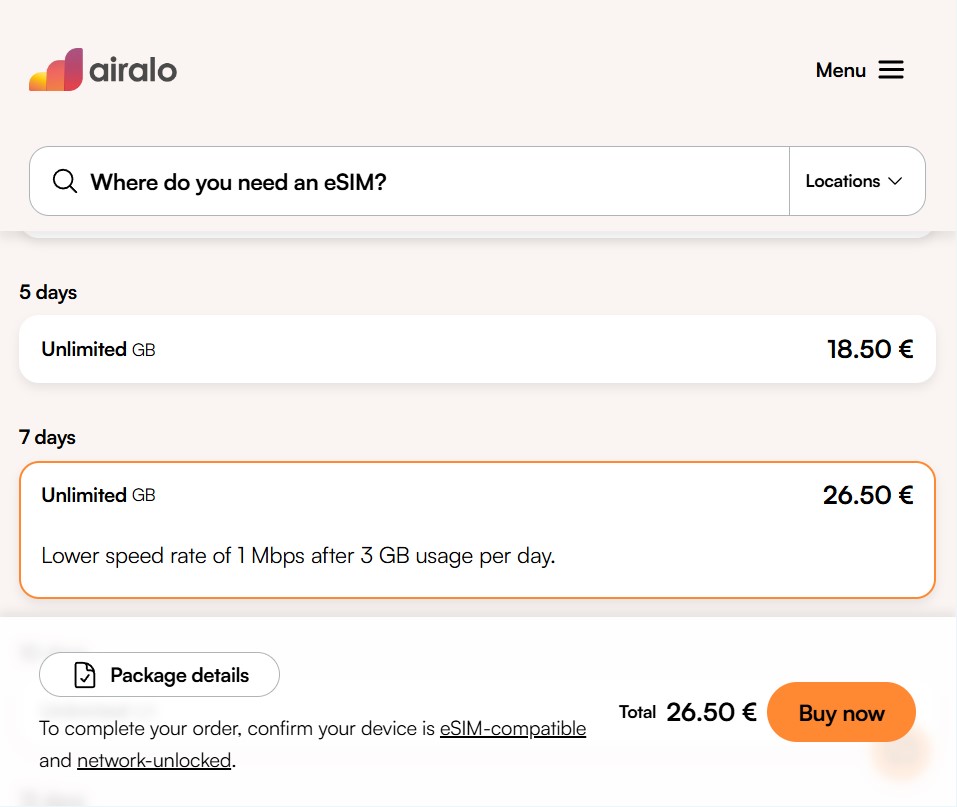Click the Menu label in the header
This screenshot has height=807, width=957.
(840, 70)
